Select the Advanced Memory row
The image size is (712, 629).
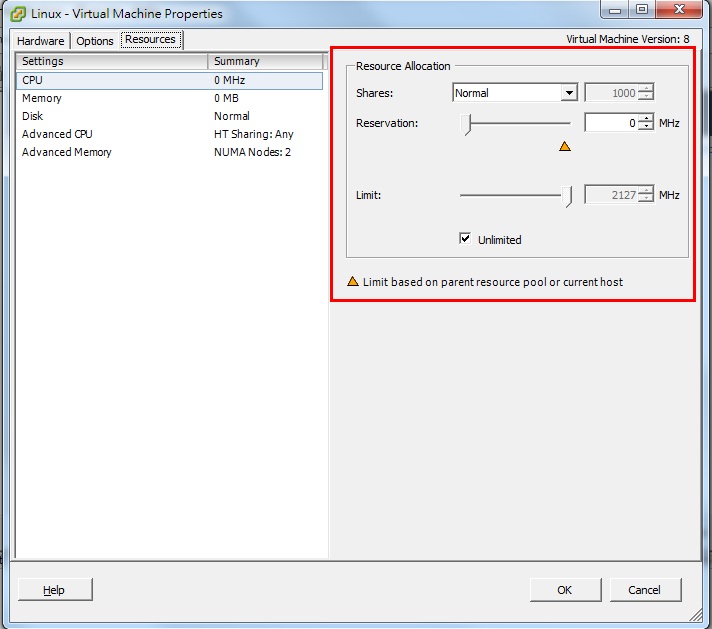pos(169,152)
